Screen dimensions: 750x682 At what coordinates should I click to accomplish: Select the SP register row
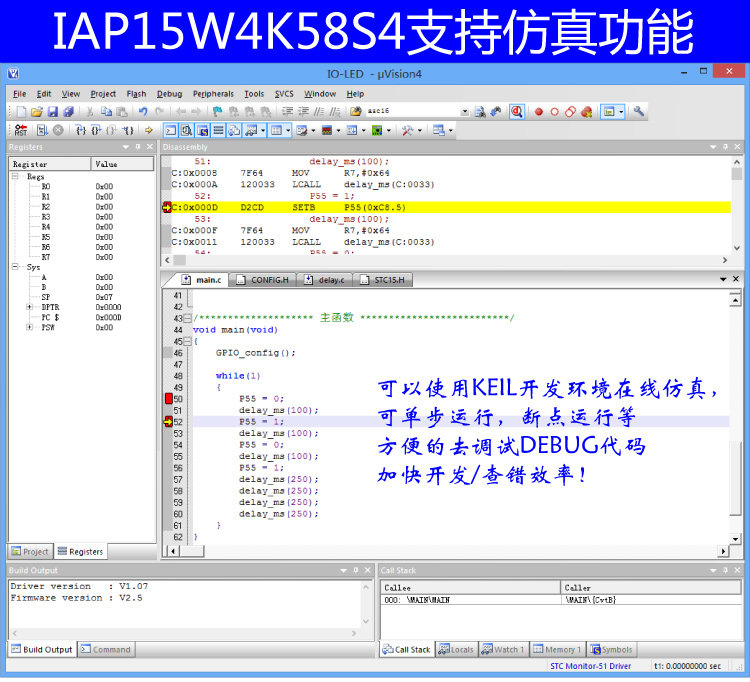(81, 297)
